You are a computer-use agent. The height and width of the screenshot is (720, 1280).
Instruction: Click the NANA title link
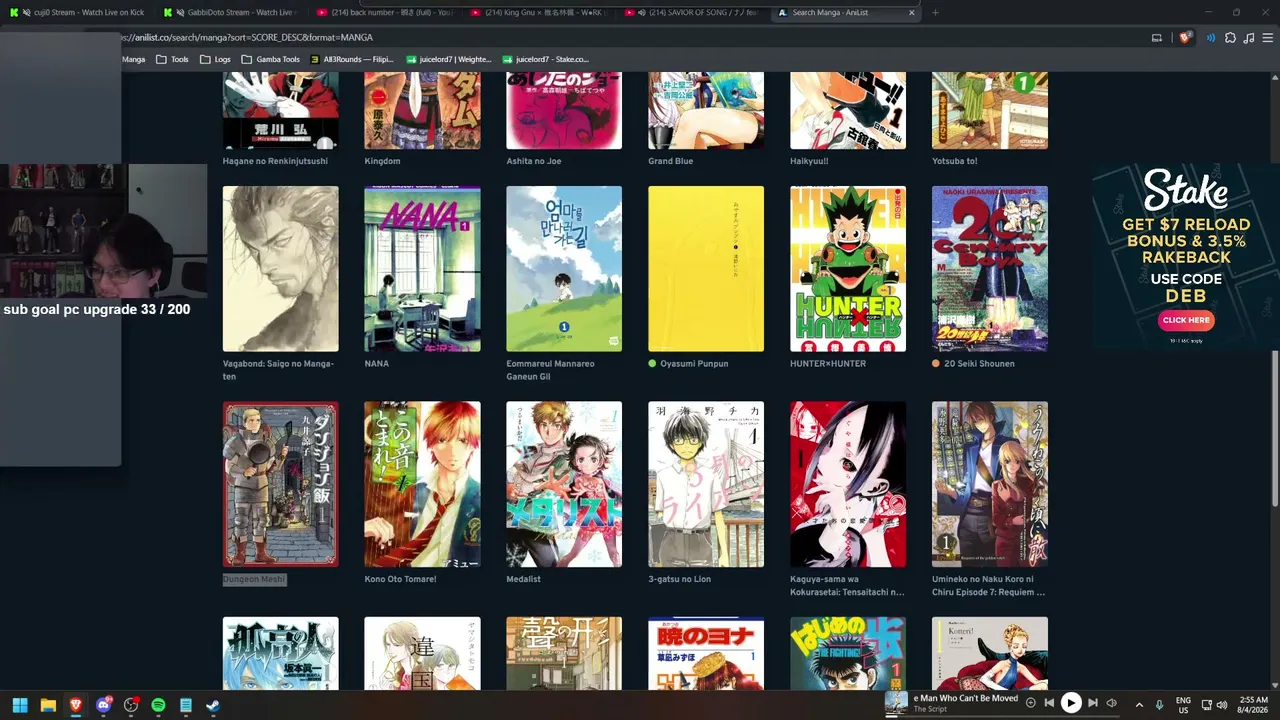point(377,364)
